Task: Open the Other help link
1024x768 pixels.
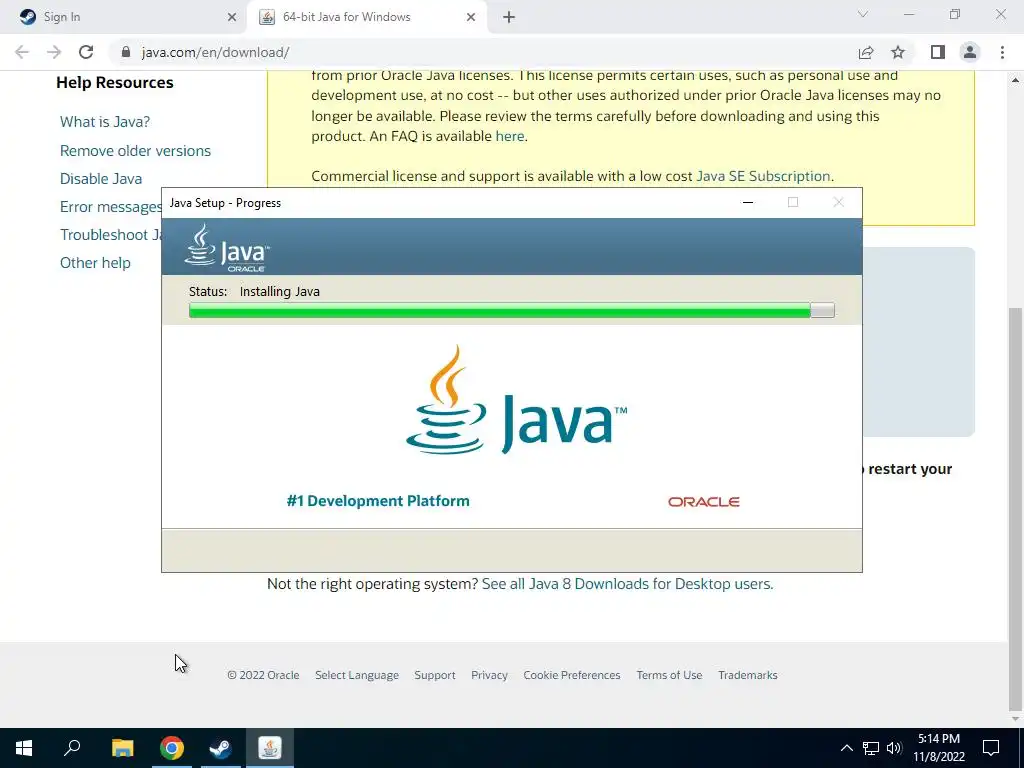Action: tap(95, 263)
